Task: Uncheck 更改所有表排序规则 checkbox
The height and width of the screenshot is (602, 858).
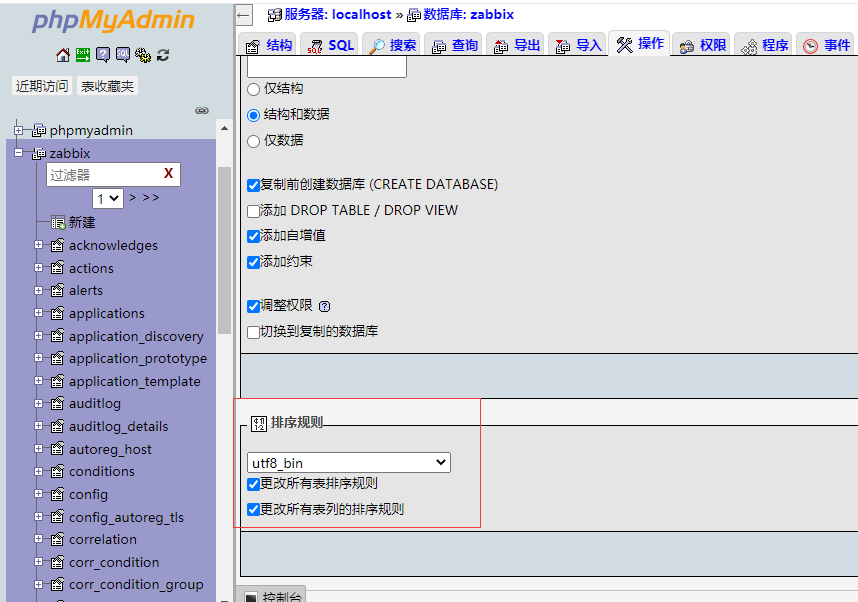Action: (253, 484)
